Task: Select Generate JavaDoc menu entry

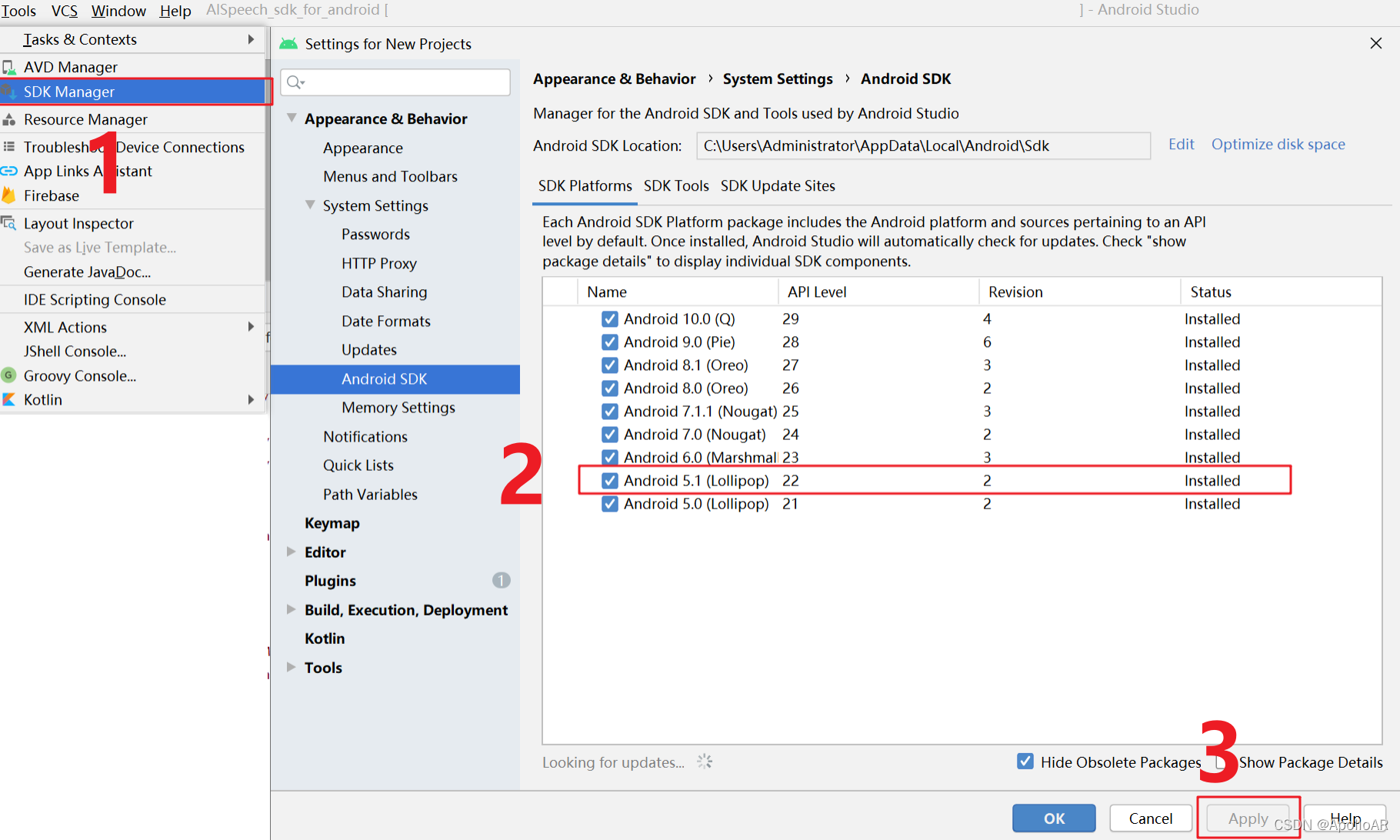Action: [134, 272]
